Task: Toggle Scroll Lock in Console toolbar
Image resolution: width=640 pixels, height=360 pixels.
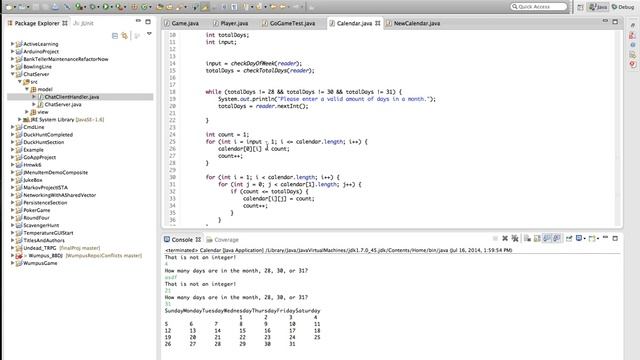Action: click(537, 238)
